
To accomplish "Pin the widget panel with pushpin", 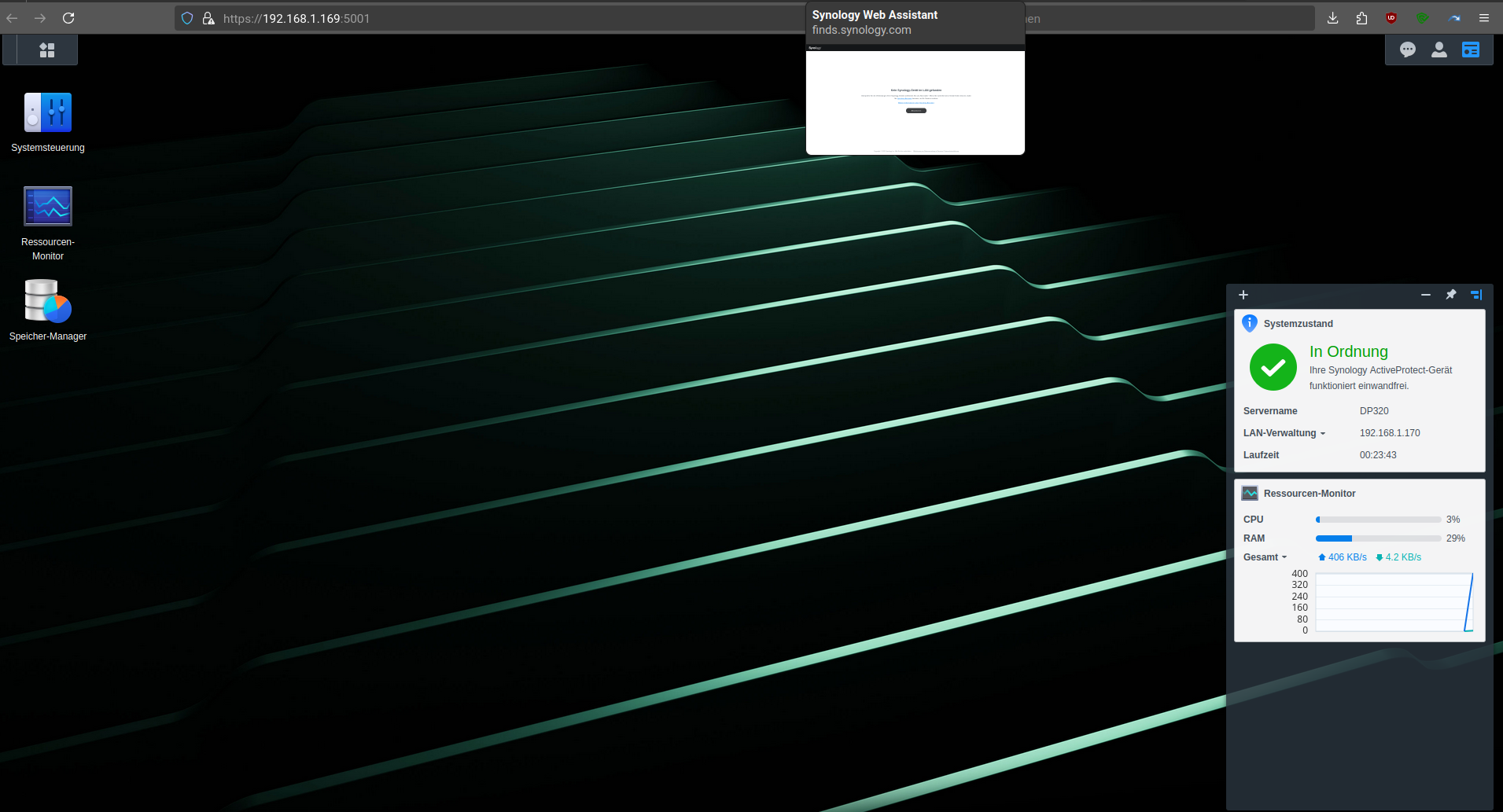I will (x=1451, y=295).
